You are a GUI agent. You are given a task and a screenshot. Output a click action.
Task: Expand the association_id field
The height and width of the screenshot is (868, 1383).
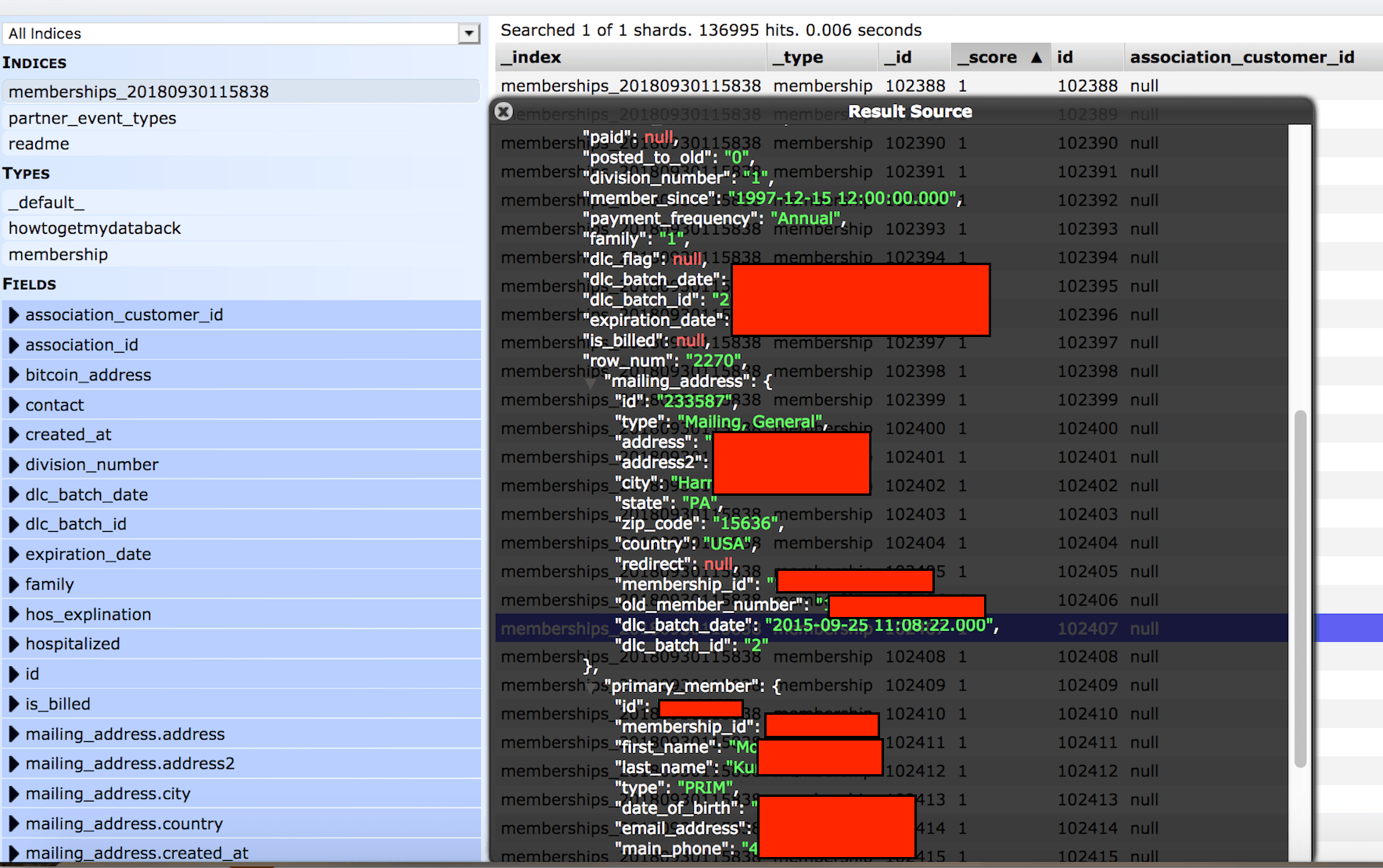tap(13, 345)
